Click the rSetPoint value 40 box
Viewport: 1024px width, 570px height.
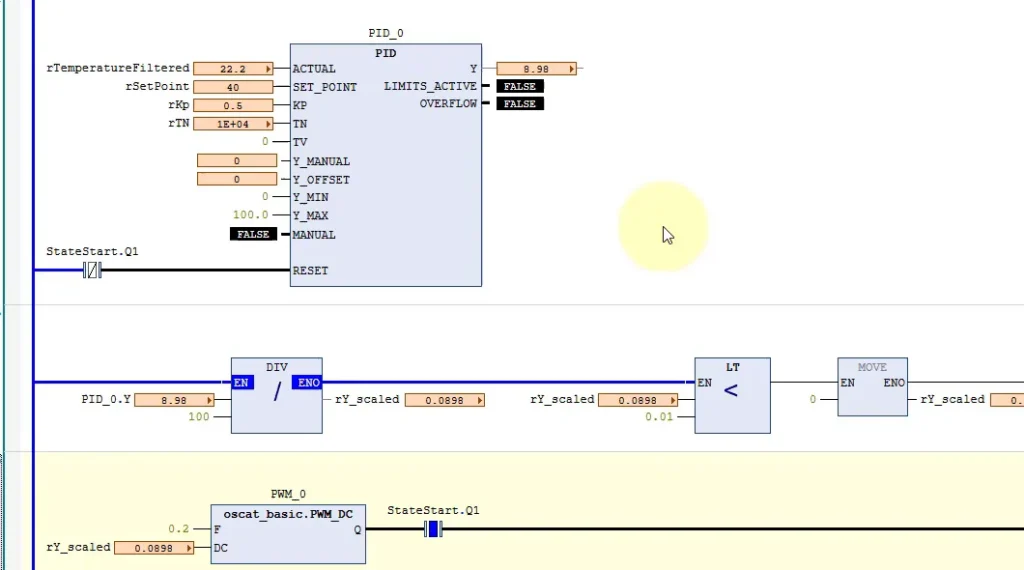[x=233, y=87]
